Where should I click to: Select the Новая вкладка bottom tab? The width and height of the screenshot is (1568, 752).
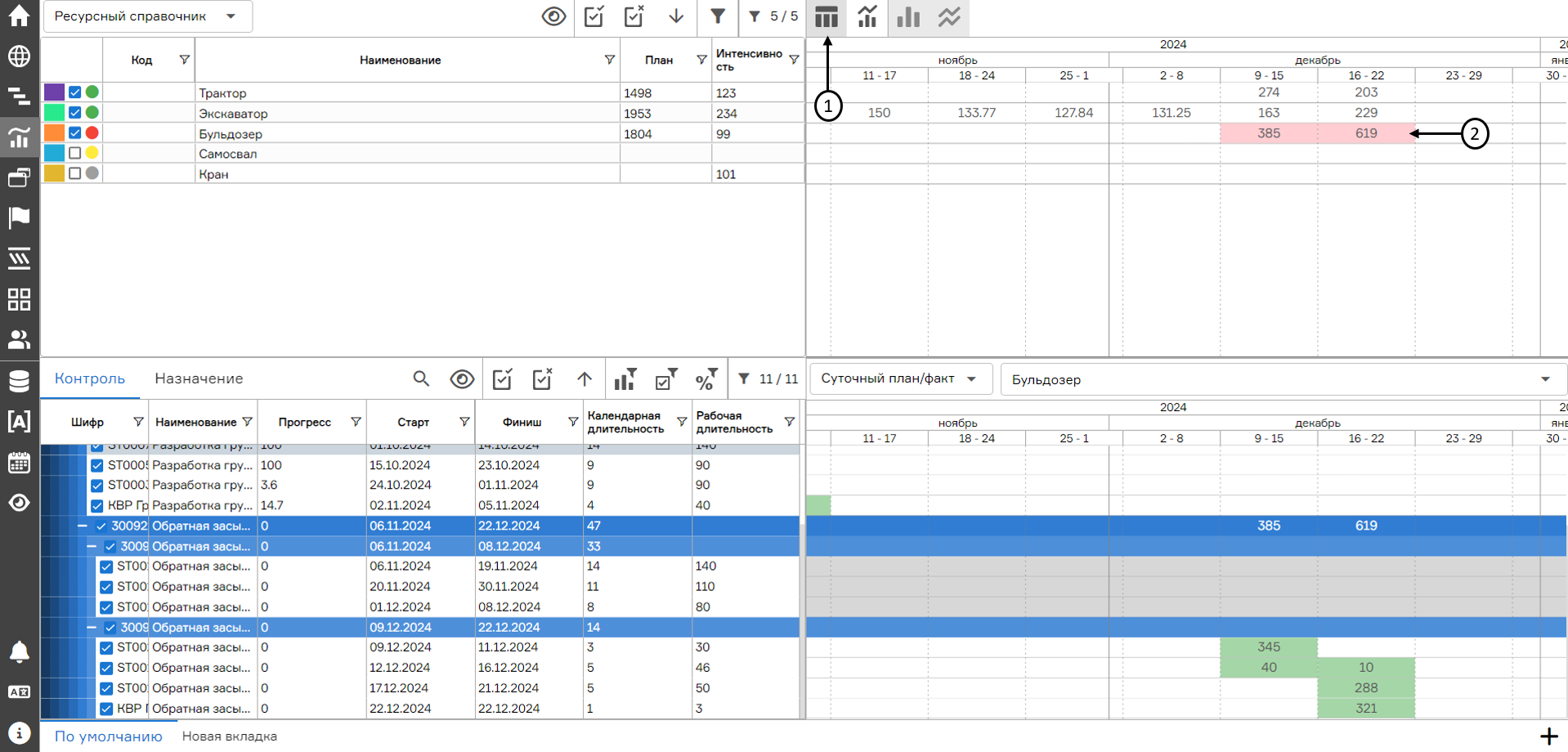230,736
